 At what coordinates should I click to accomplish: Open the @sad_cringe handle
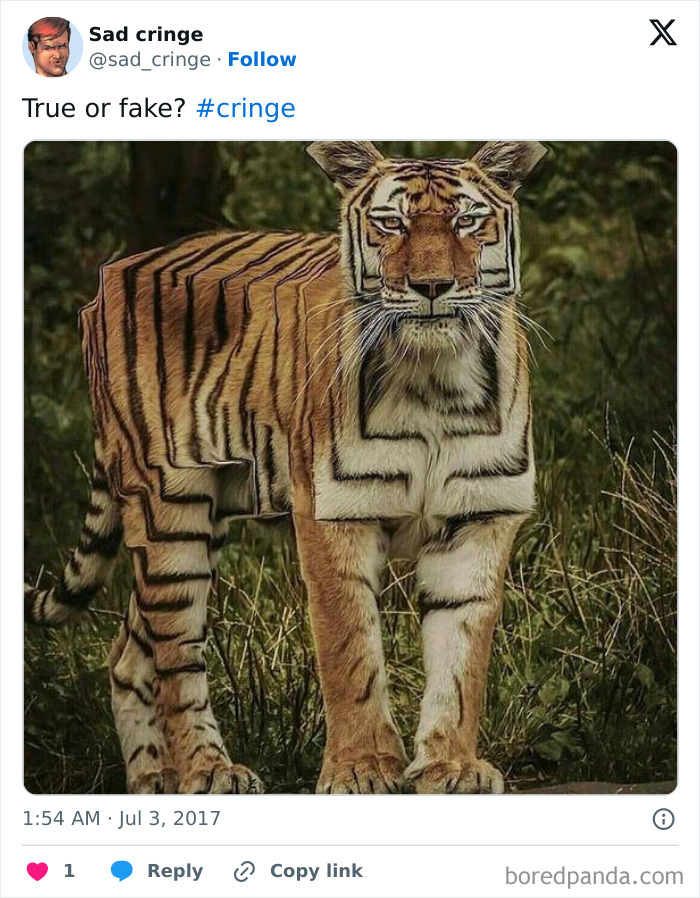150,60
